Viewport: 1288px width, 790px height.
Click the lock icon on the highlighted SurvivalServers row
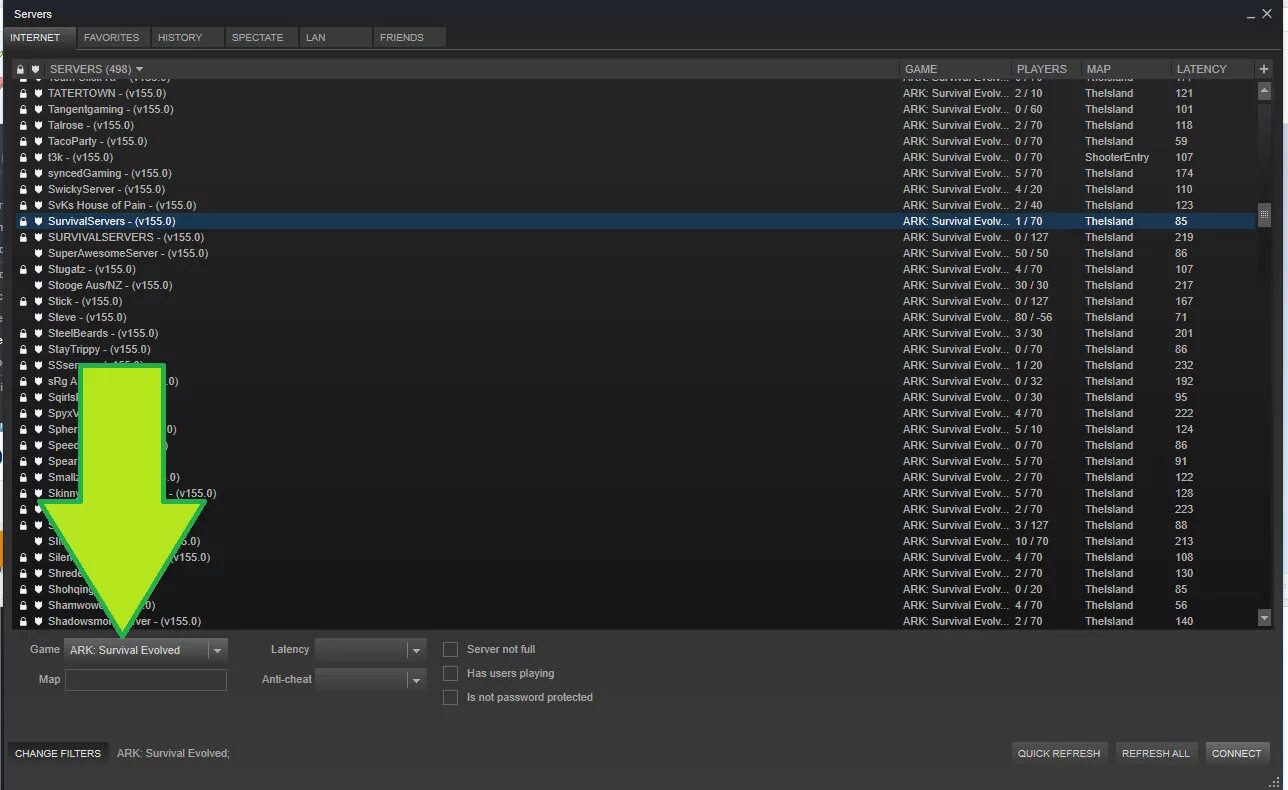click(x=23, y=221)
